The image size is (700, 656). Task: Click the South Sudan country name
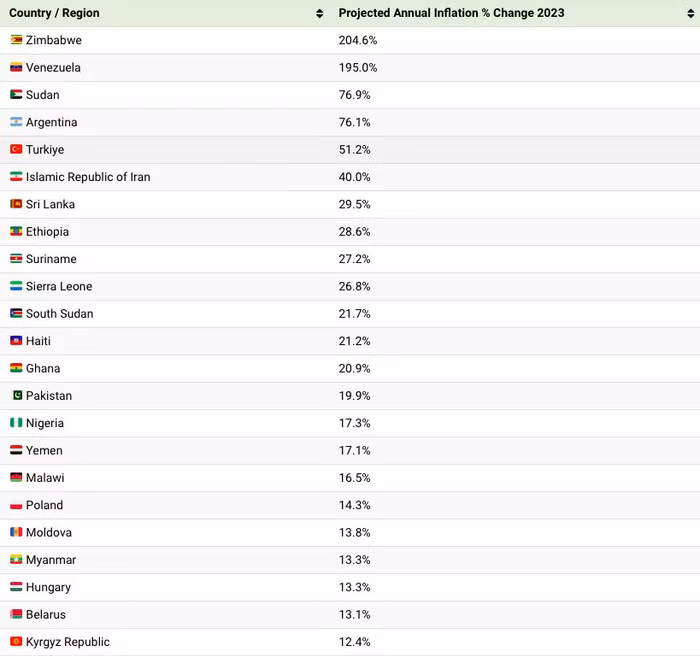click(60, 314)
